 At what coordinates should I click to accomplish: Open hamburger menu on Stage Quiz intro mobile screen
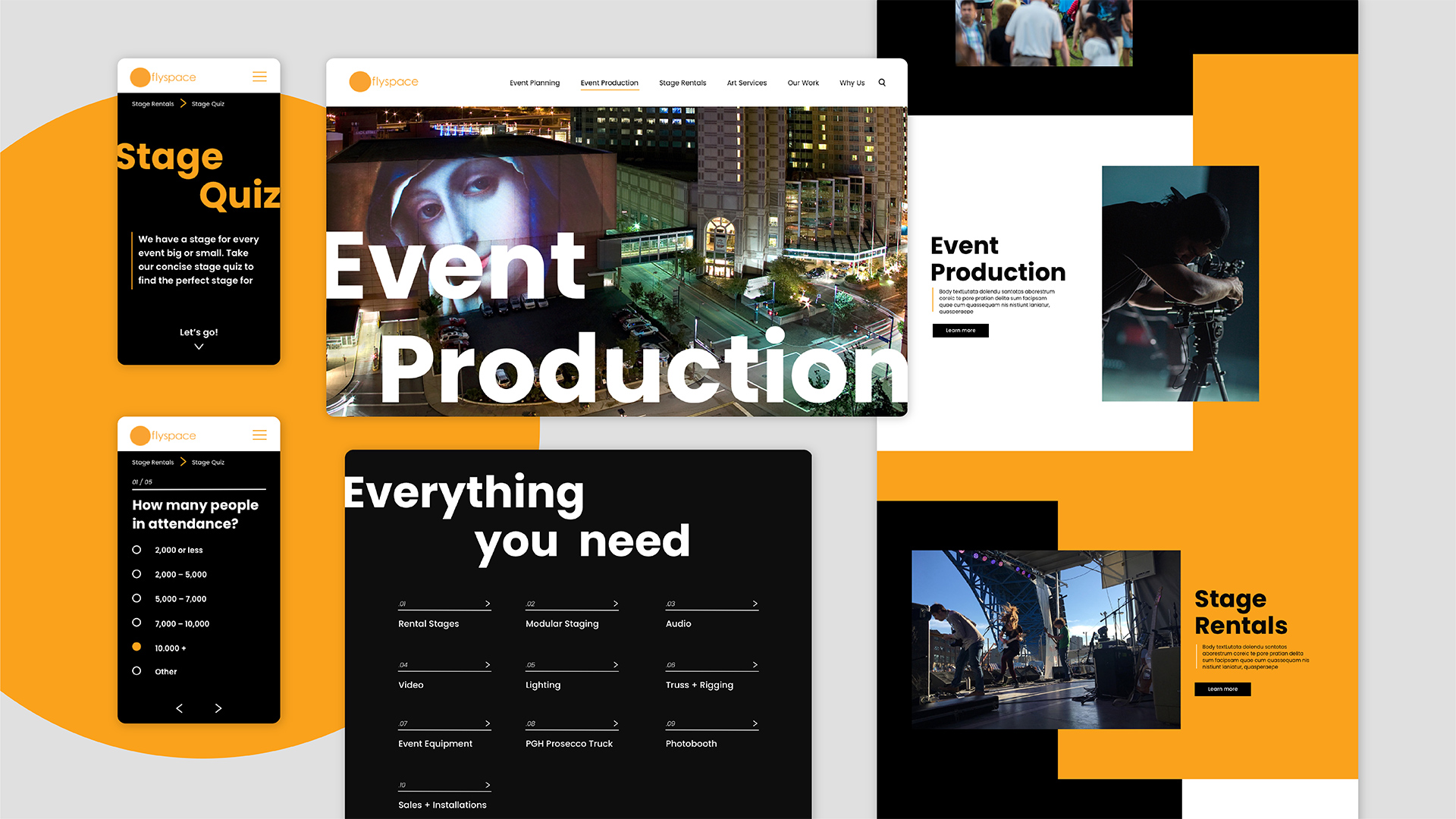tap(259, 77)
